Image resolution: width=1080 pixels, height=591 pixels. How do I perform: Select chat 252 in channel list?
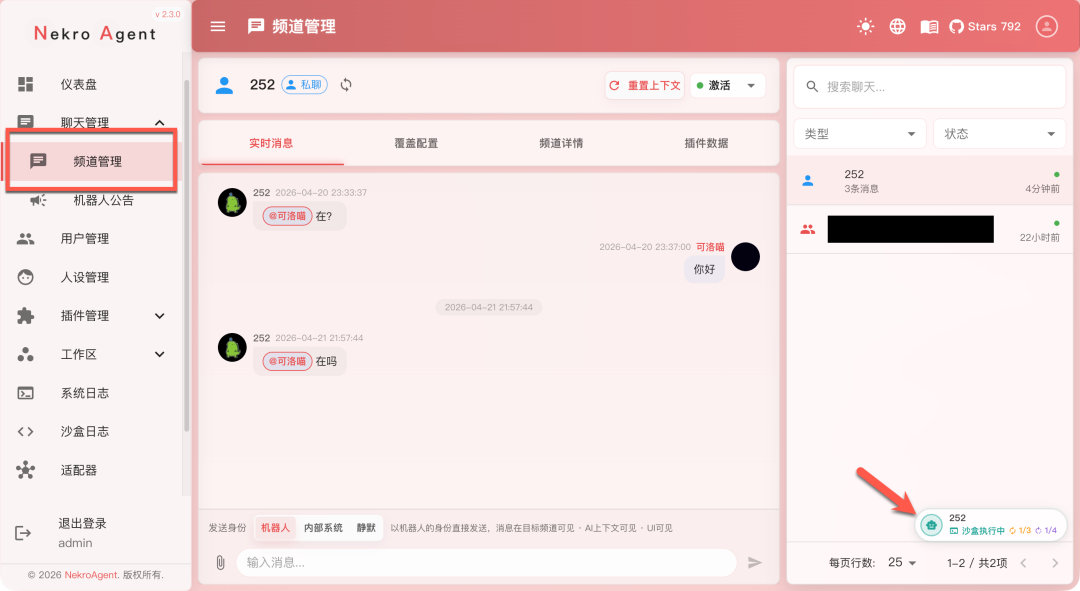coord(929,181)
